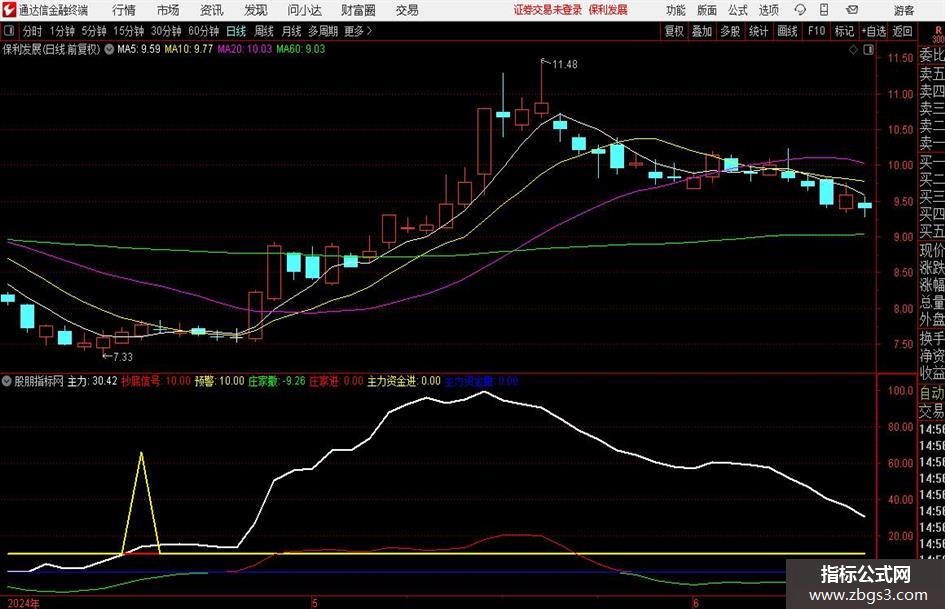Open the F10 company info button
The height and width of the screenshot is (609, 945).
[816, 31]
